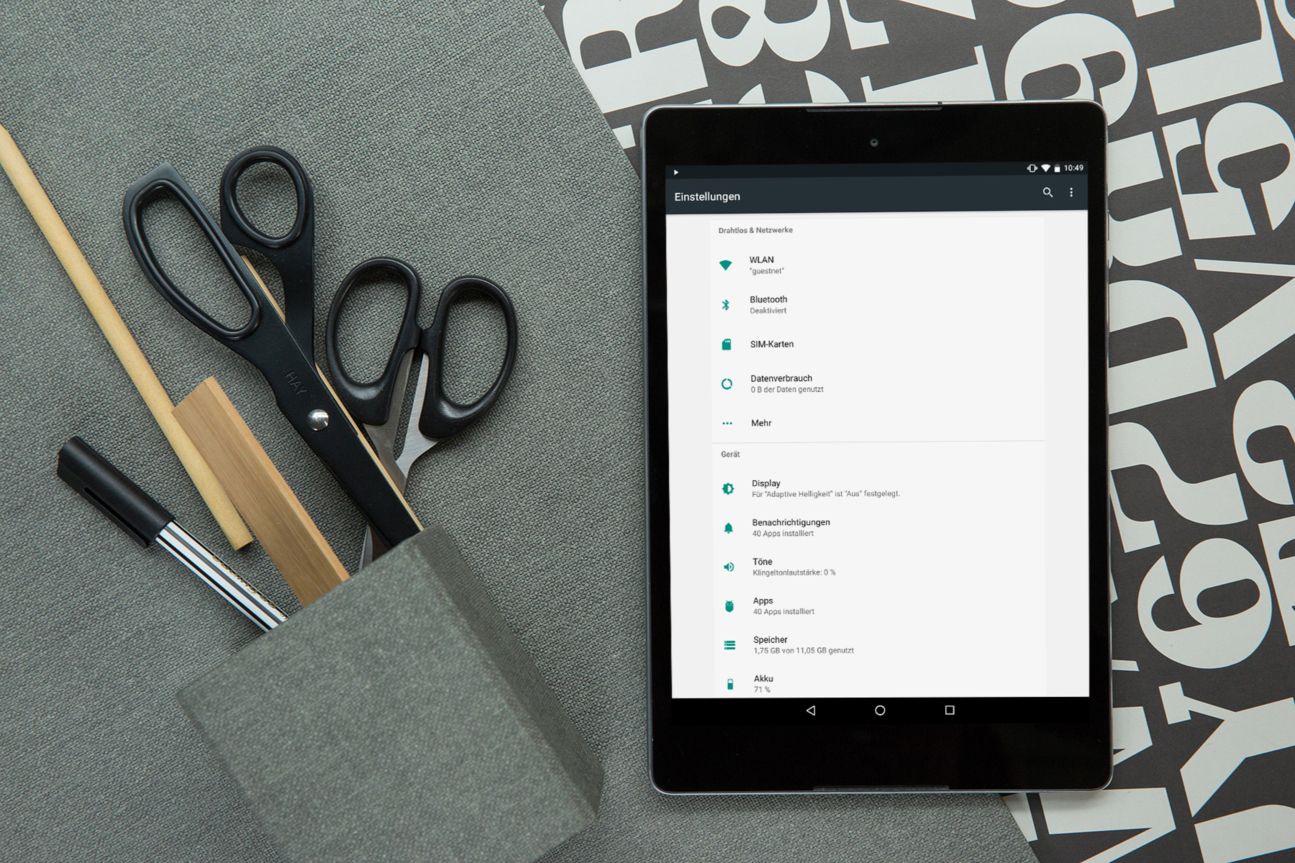
Task: Tap the Android home circle button
Action: tap(880, 710)
